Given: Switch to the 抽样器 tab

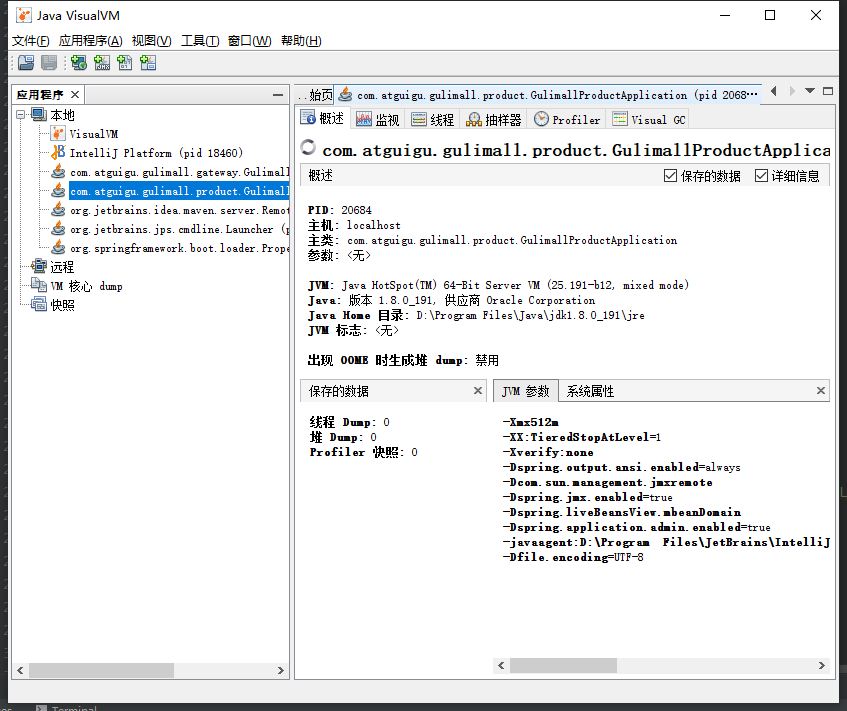Looking at the screenshot, I should coord(494,119).
